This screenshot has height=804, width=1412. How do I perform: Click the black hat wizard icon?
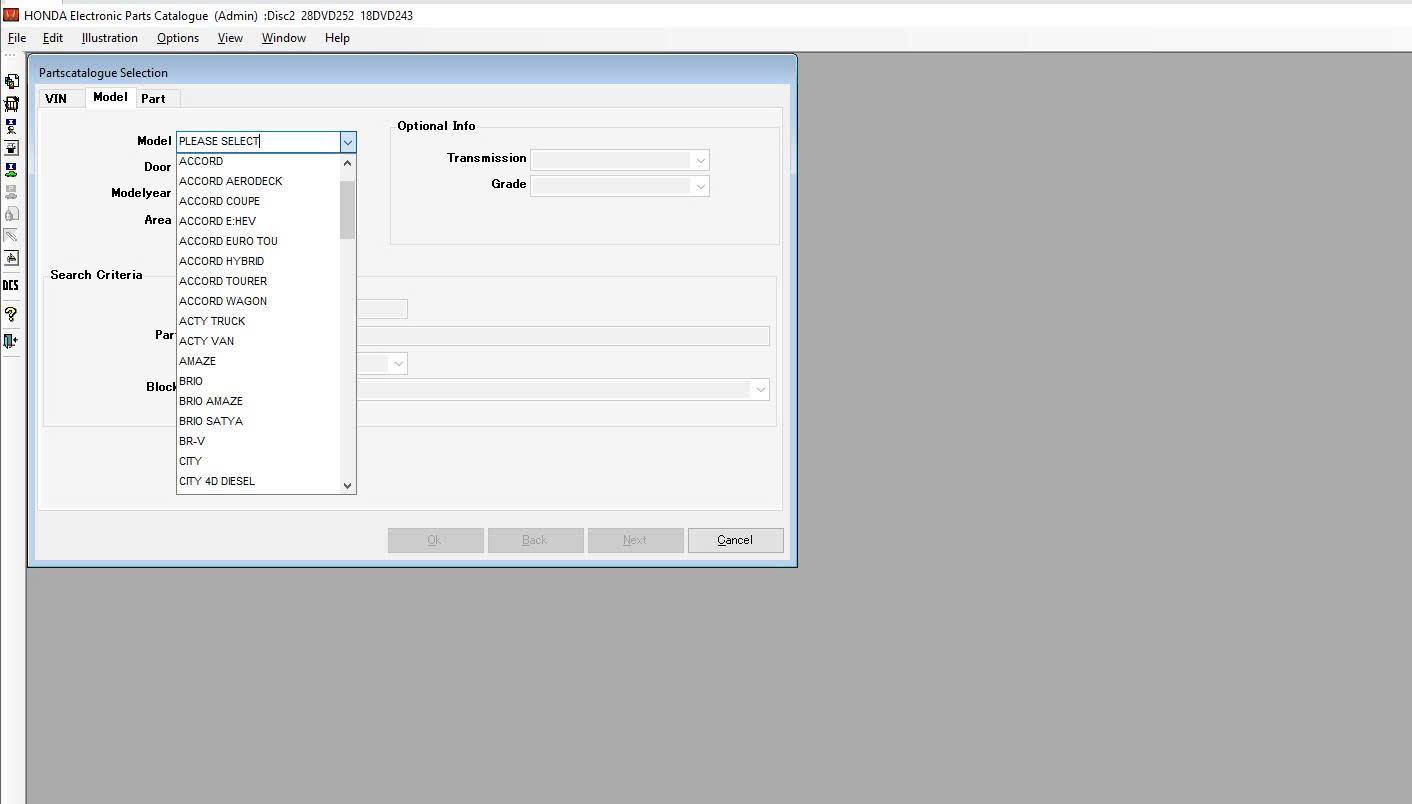11,148
